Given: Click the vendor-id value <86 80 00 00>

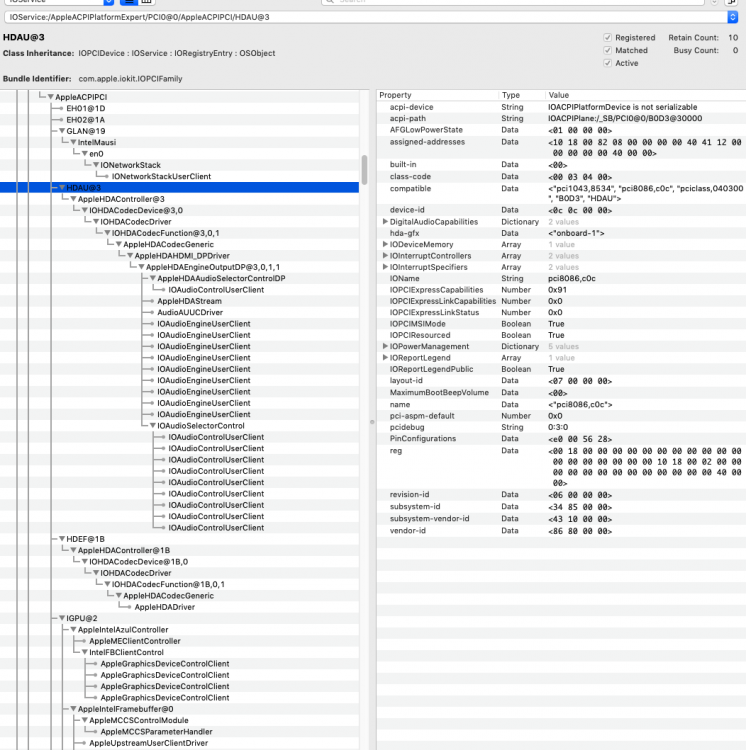Looking at the screenshot, I should (580, 531).
